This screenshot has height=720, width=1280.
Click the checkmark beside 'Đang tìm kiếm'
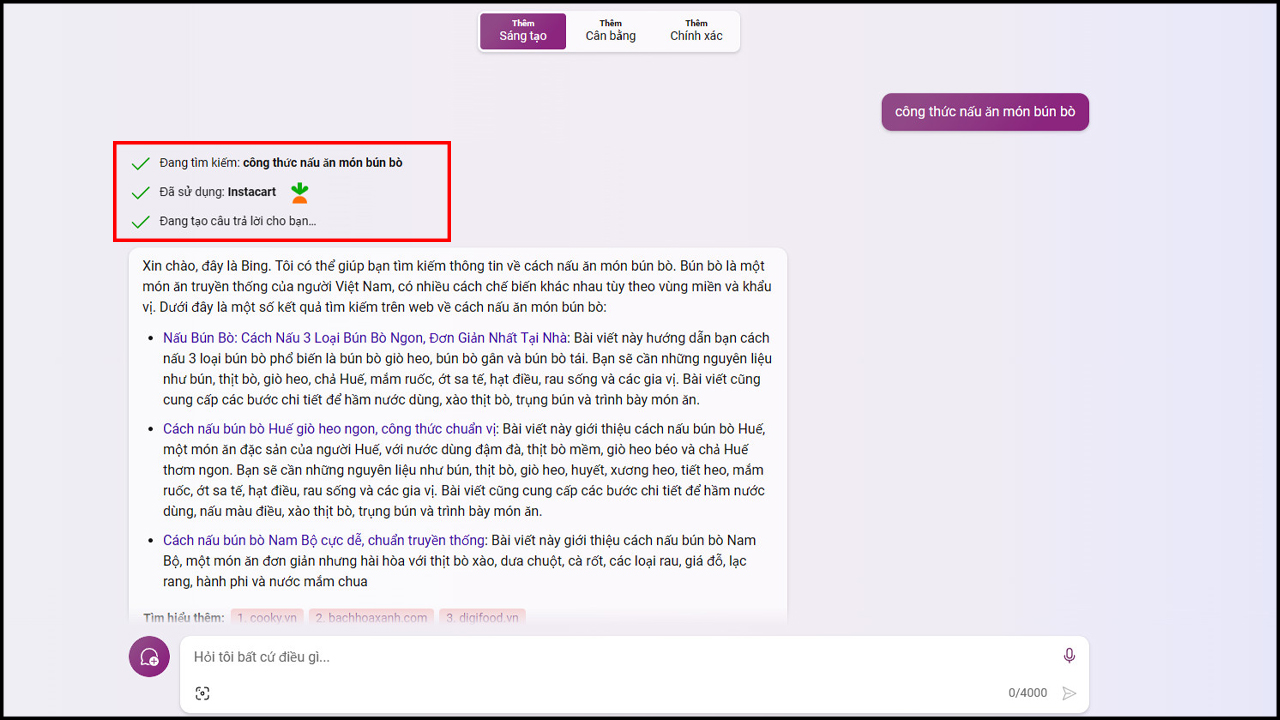[x=139, y=163]
